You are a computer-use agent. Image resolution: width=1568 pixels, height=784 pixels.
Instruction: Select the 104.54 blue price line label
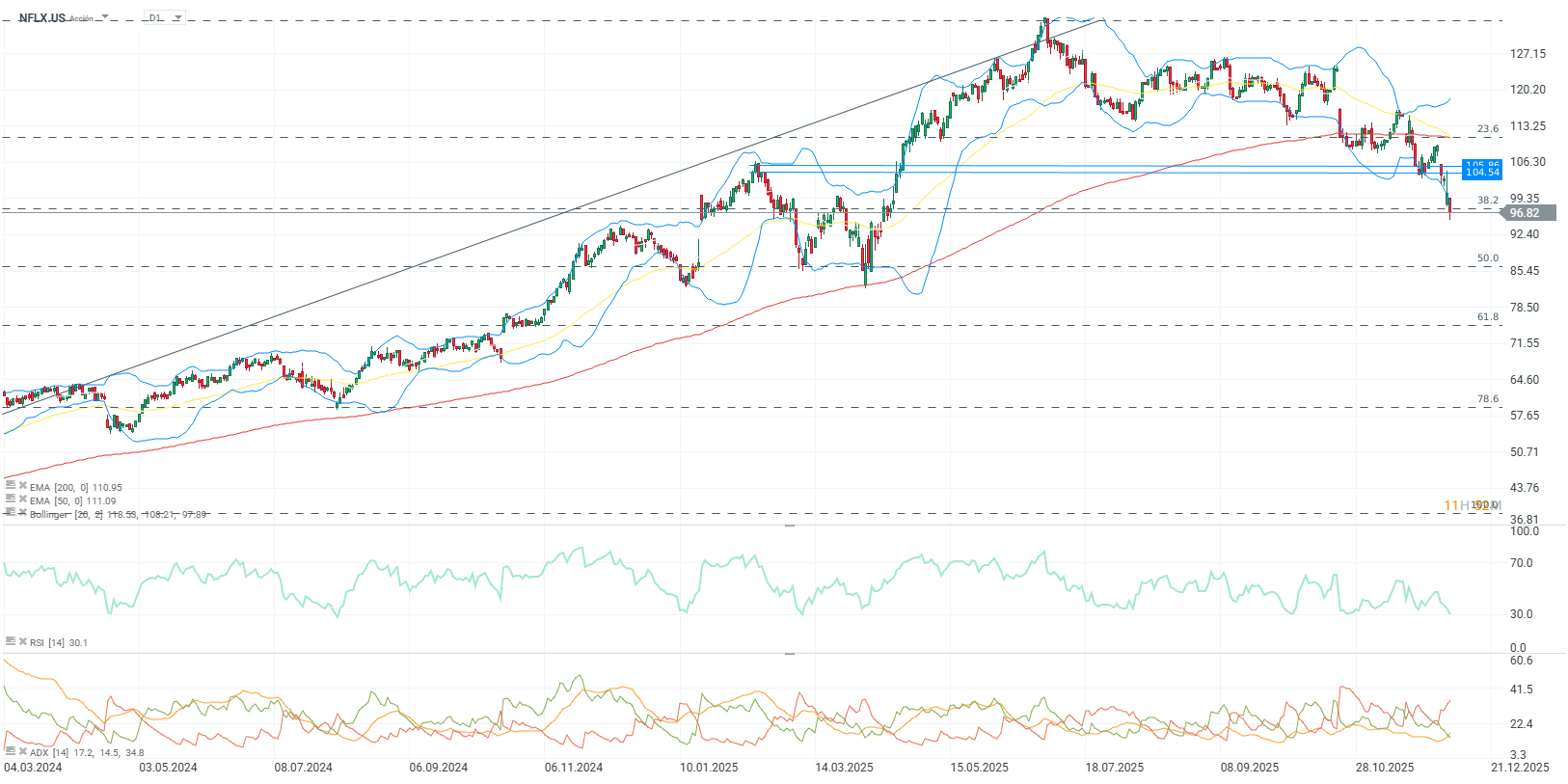tap(1482, 173)
